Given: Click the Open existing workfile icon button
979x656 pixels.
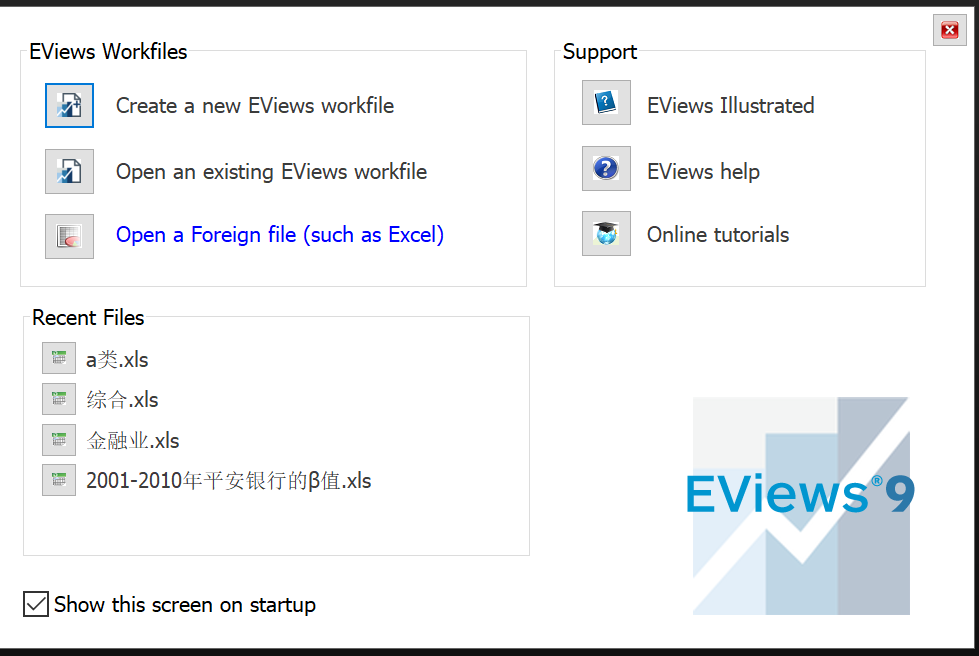Looking at the screenshot, I should (69, 171).
